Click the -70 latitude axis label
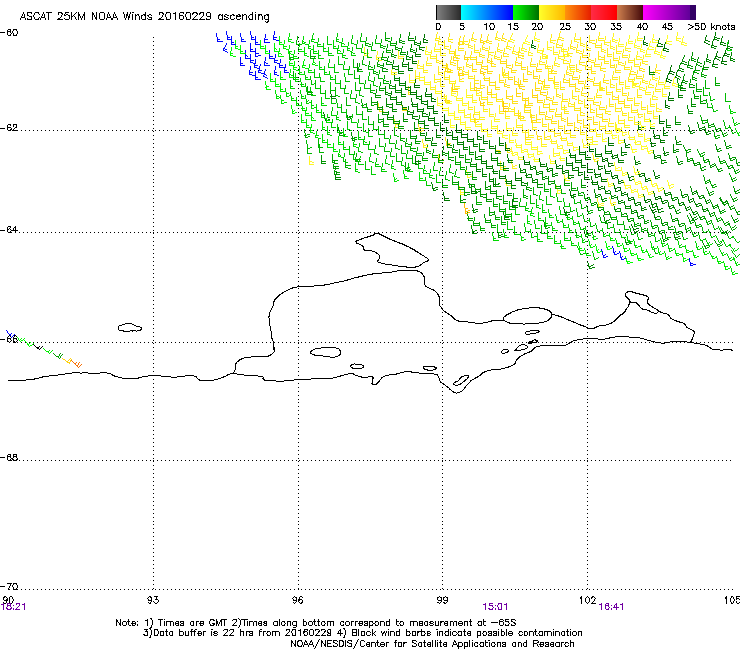Image resolution: width=740 pixels, height=650 pixels. 9,587
